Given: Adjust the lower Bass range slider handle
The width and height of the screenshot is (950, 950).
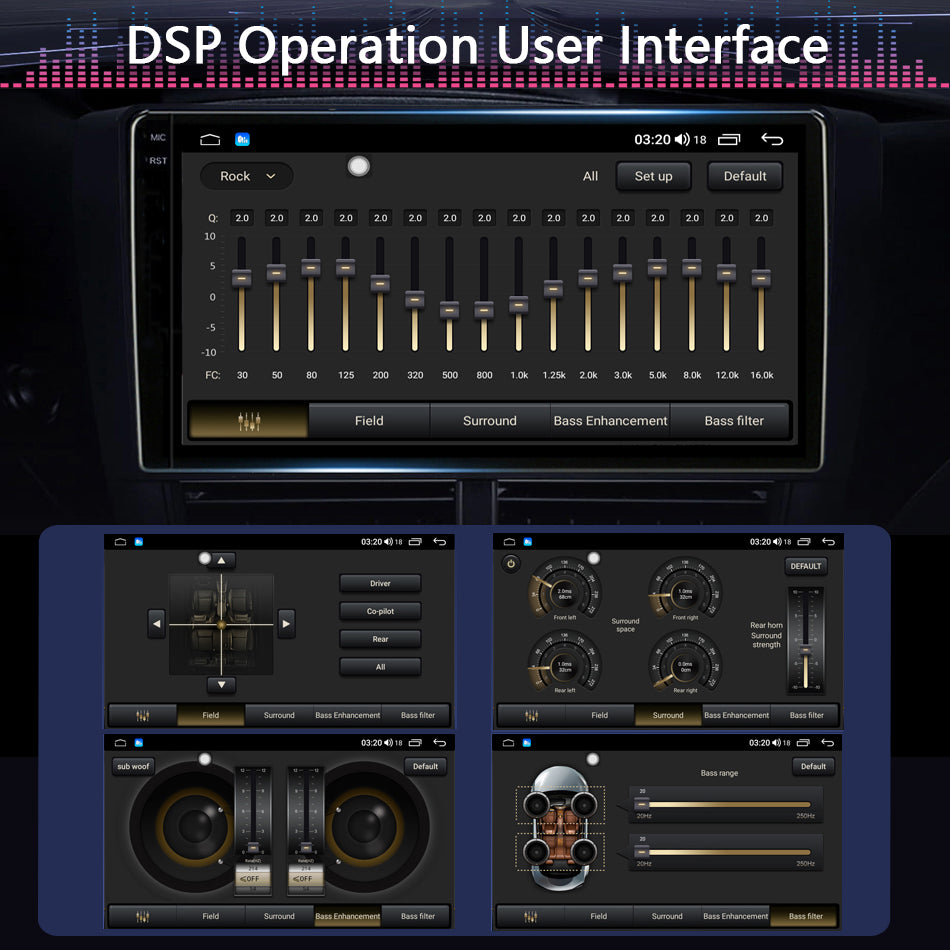Looking at the screenshot, I should [642, 852].
